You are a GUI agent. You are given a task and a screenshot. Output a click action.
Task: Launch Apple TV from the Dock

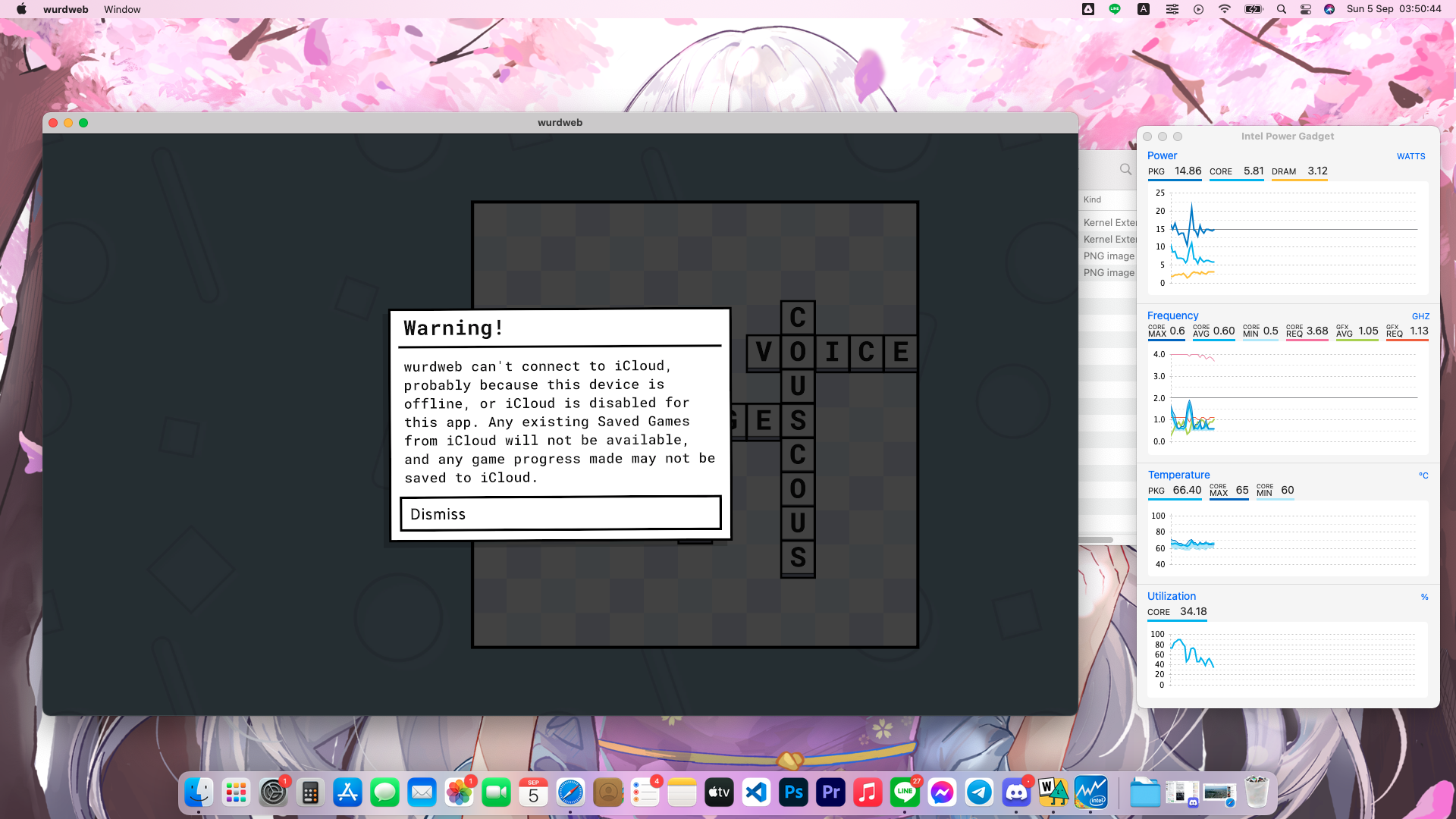click(719, 792)
